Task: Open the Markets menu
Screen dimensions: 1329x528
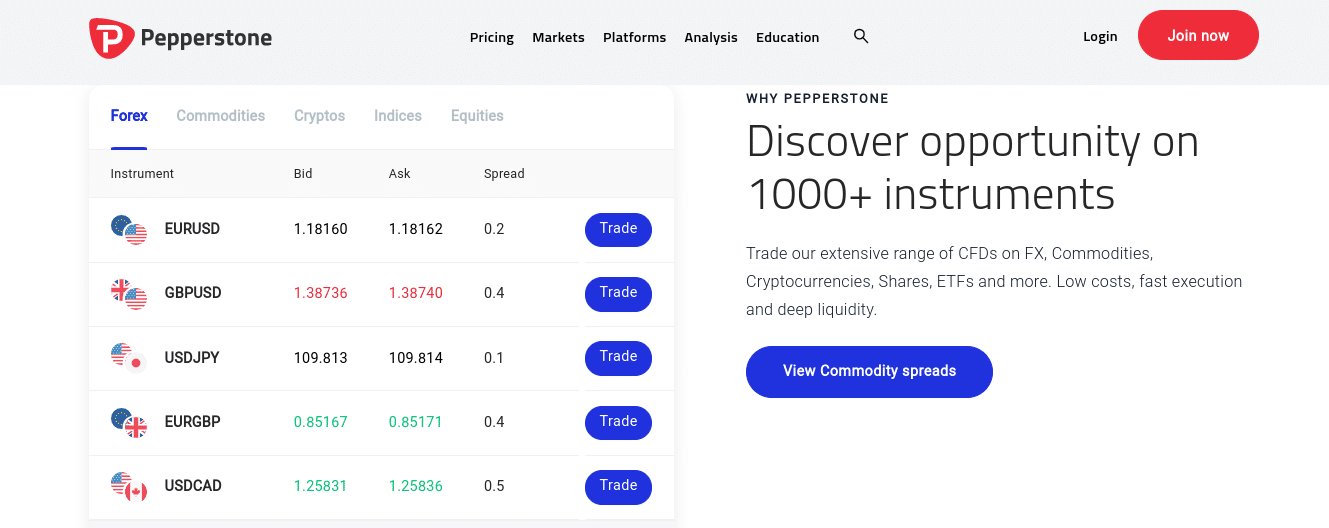Action: pos(558,37)
